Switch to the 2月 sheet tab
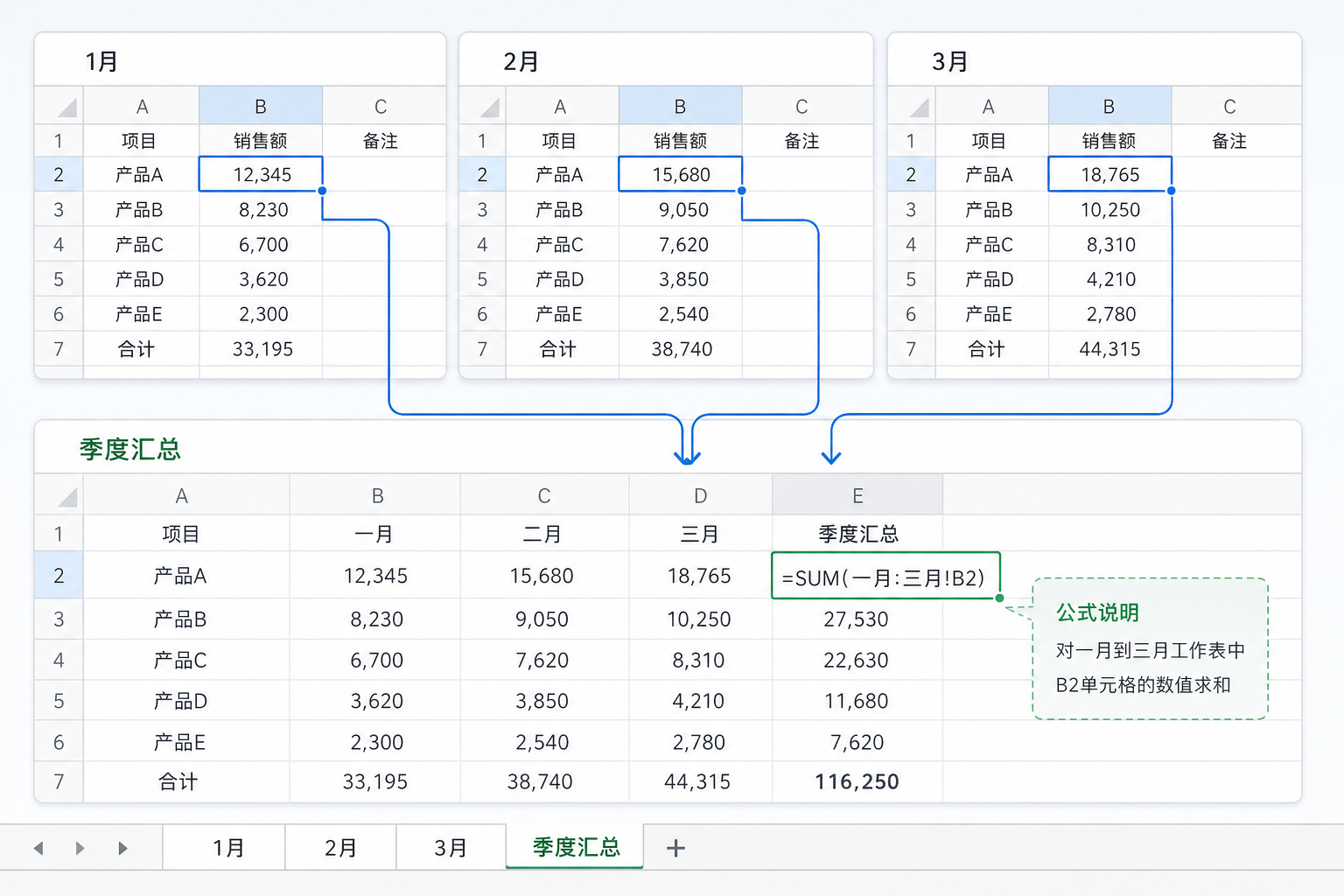 (x=340, y=847)
